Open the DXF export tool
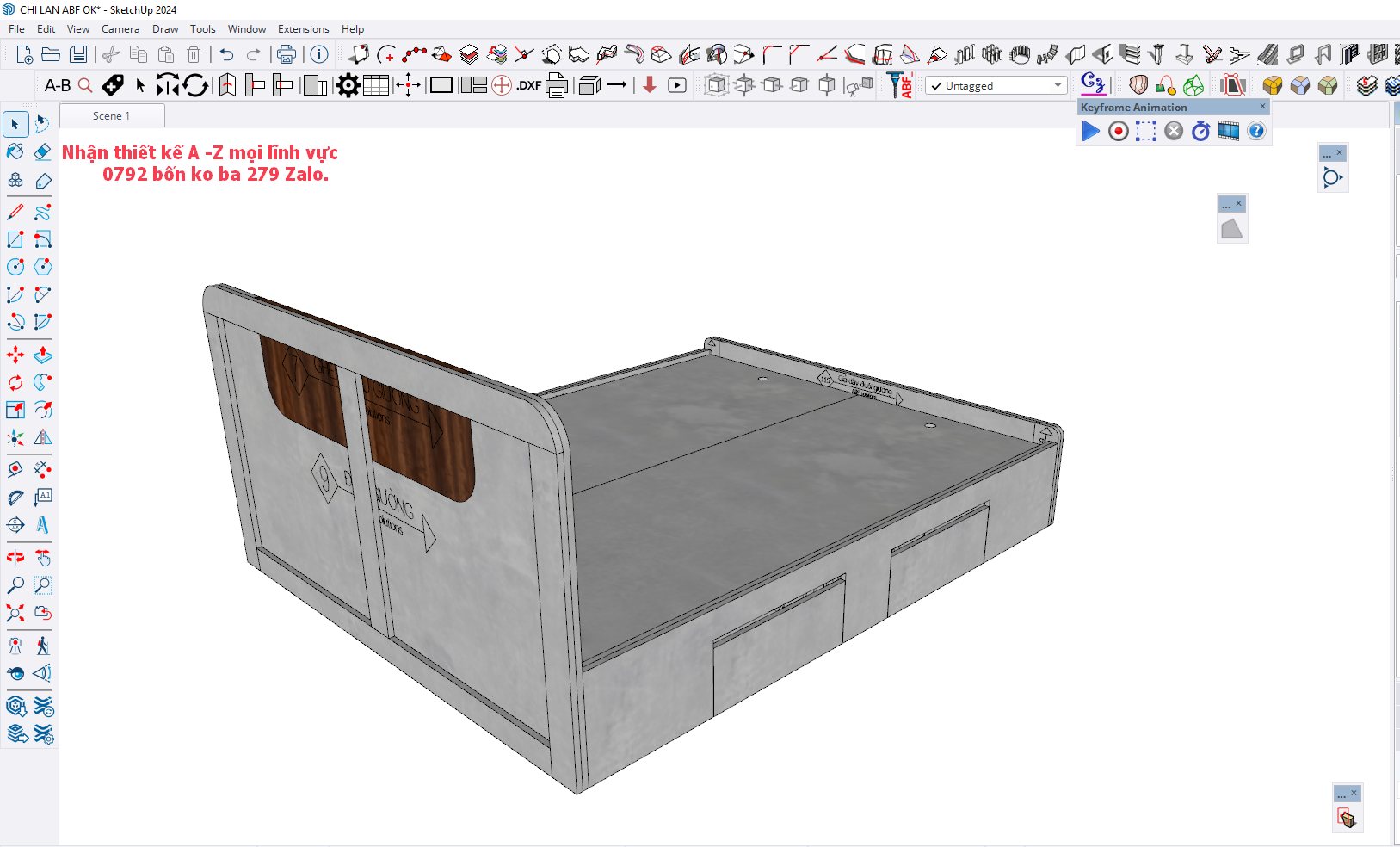 (x=528, y=85)
